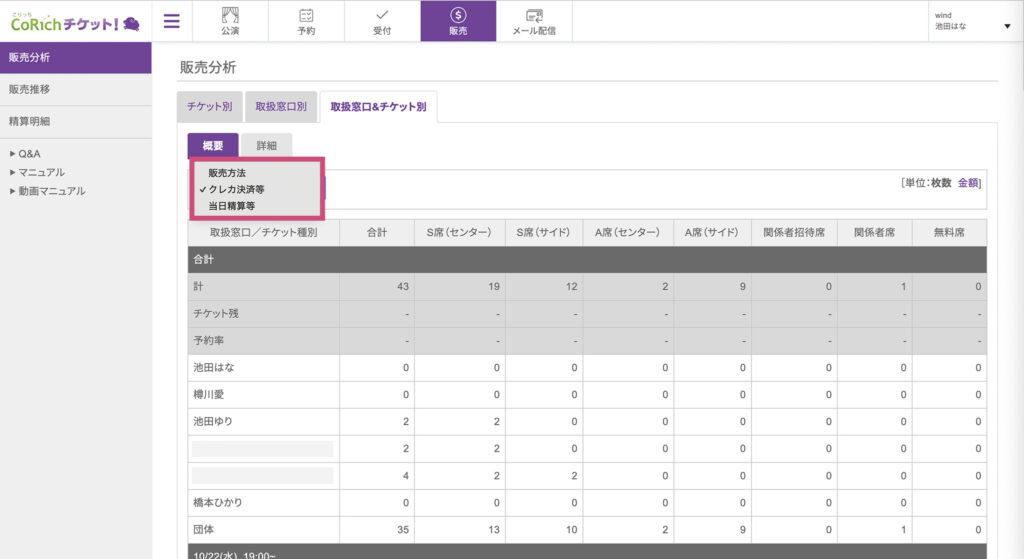Screen dimensions: 1024x559
Task: Click the CoRich Ticket logo
Action: pyautogui.click(x=75, y=21)
